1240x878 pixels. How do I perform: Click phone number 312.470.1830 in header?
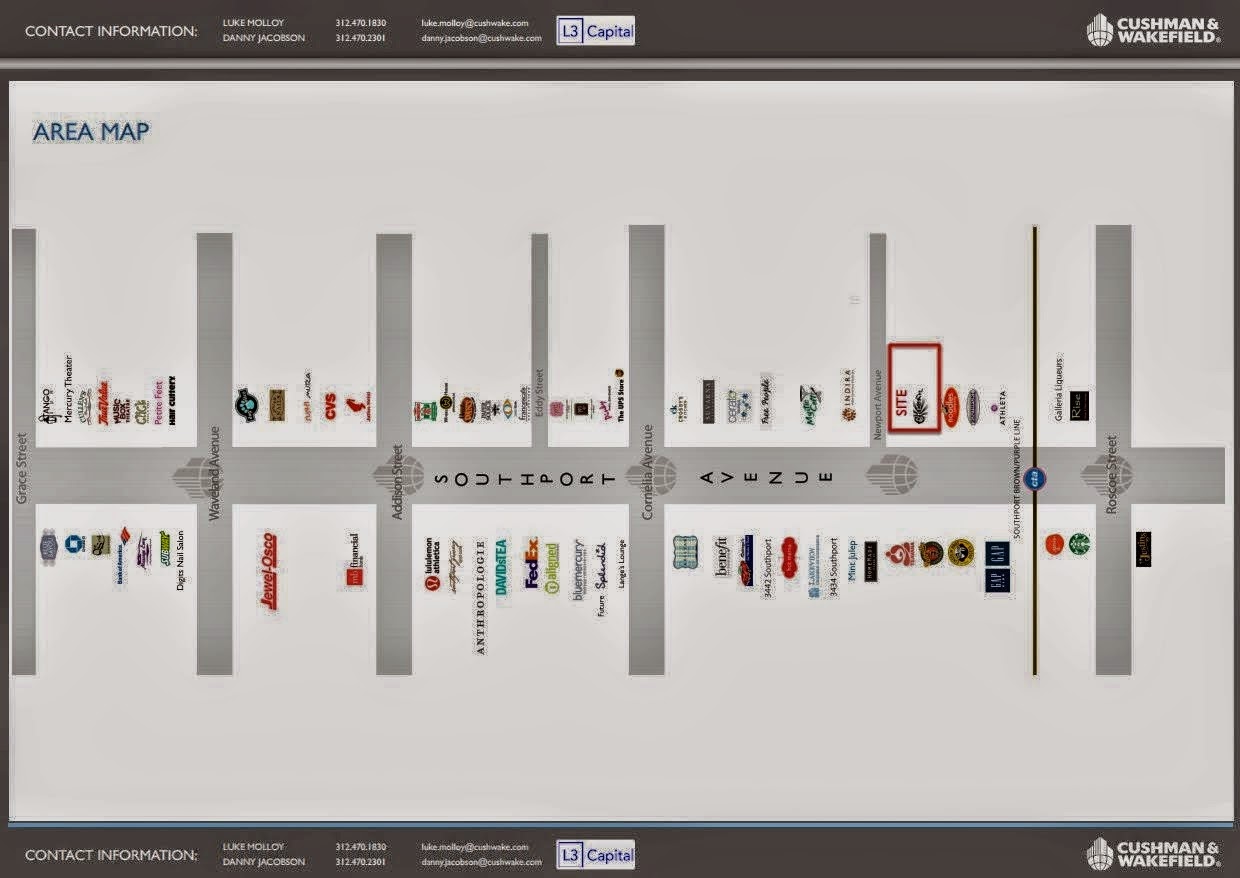click(x=361, y=22)
